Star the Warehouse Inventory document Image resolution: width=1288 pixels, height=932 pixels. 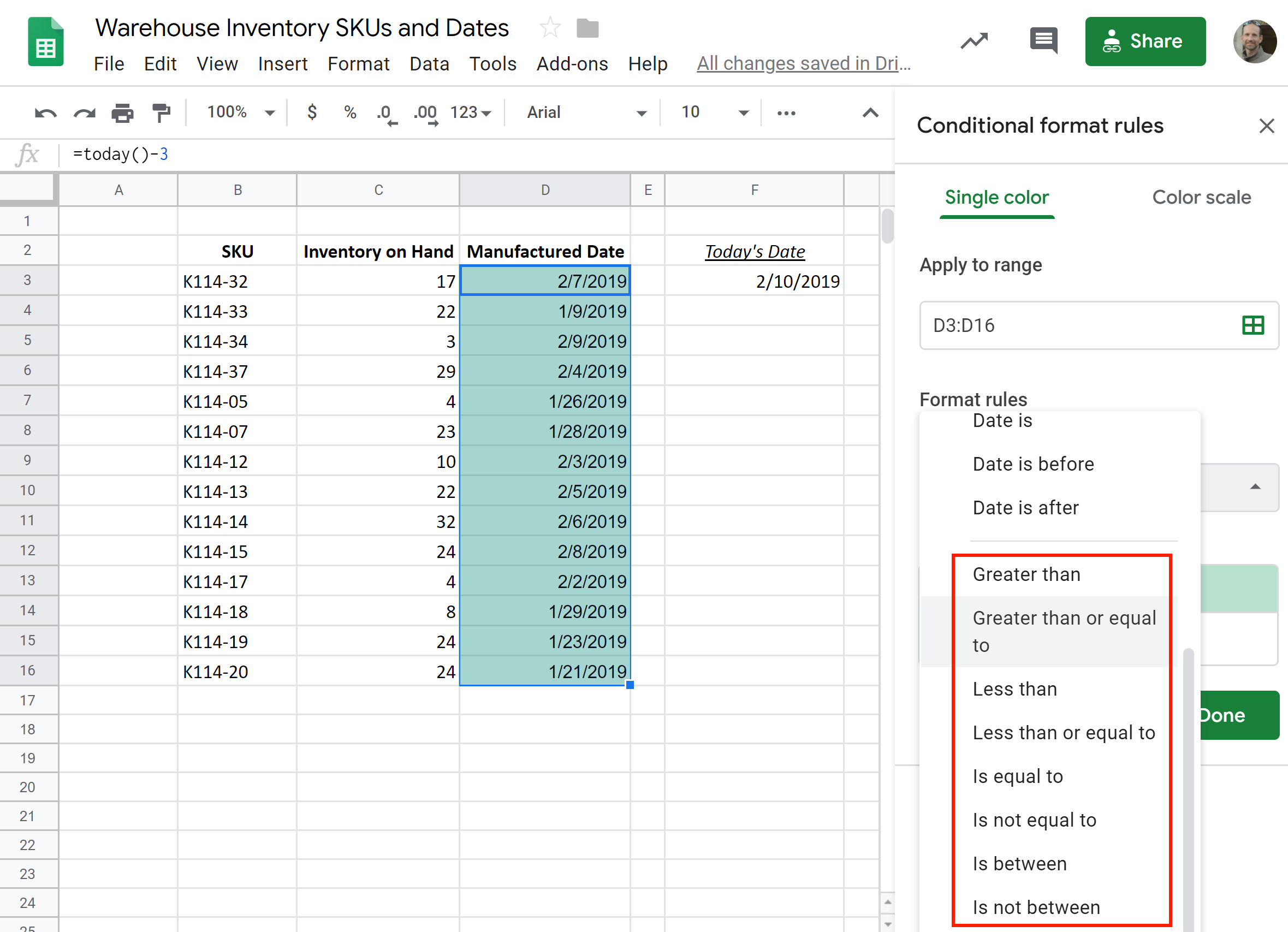(x=550, y=27)
